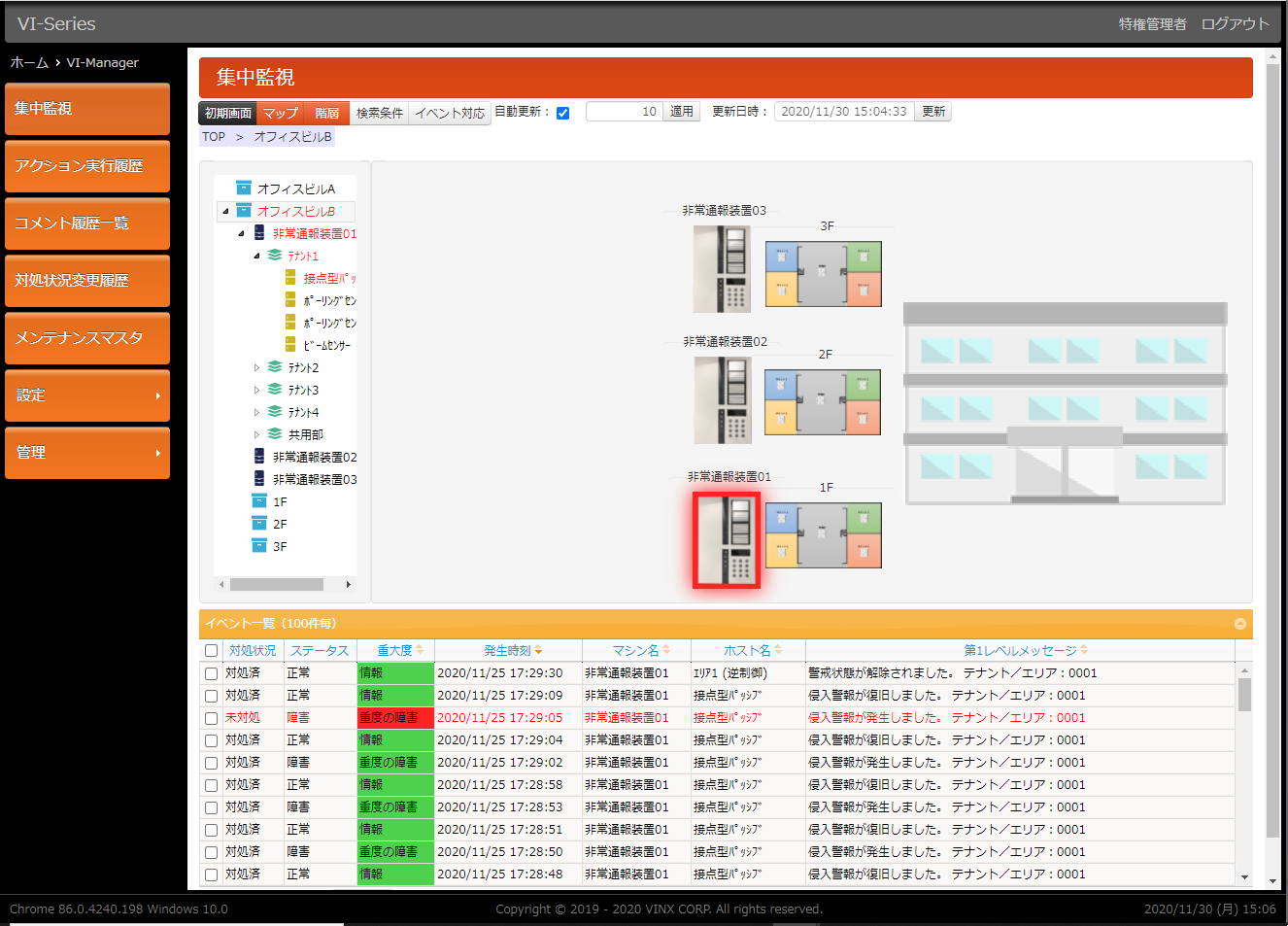Click the ﾃﾅﾝﾄ3 layers icon
This screenshot has height=926, width=1288.
click(275, 390)
